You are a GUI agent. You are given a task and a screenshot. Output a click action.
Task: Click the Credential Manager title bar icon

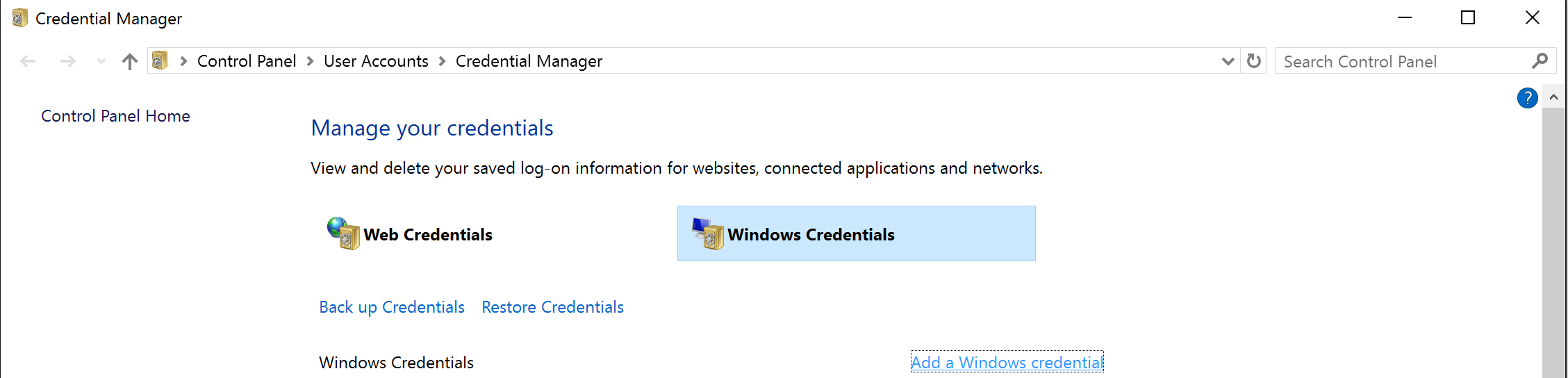click(x=19, y=18)
